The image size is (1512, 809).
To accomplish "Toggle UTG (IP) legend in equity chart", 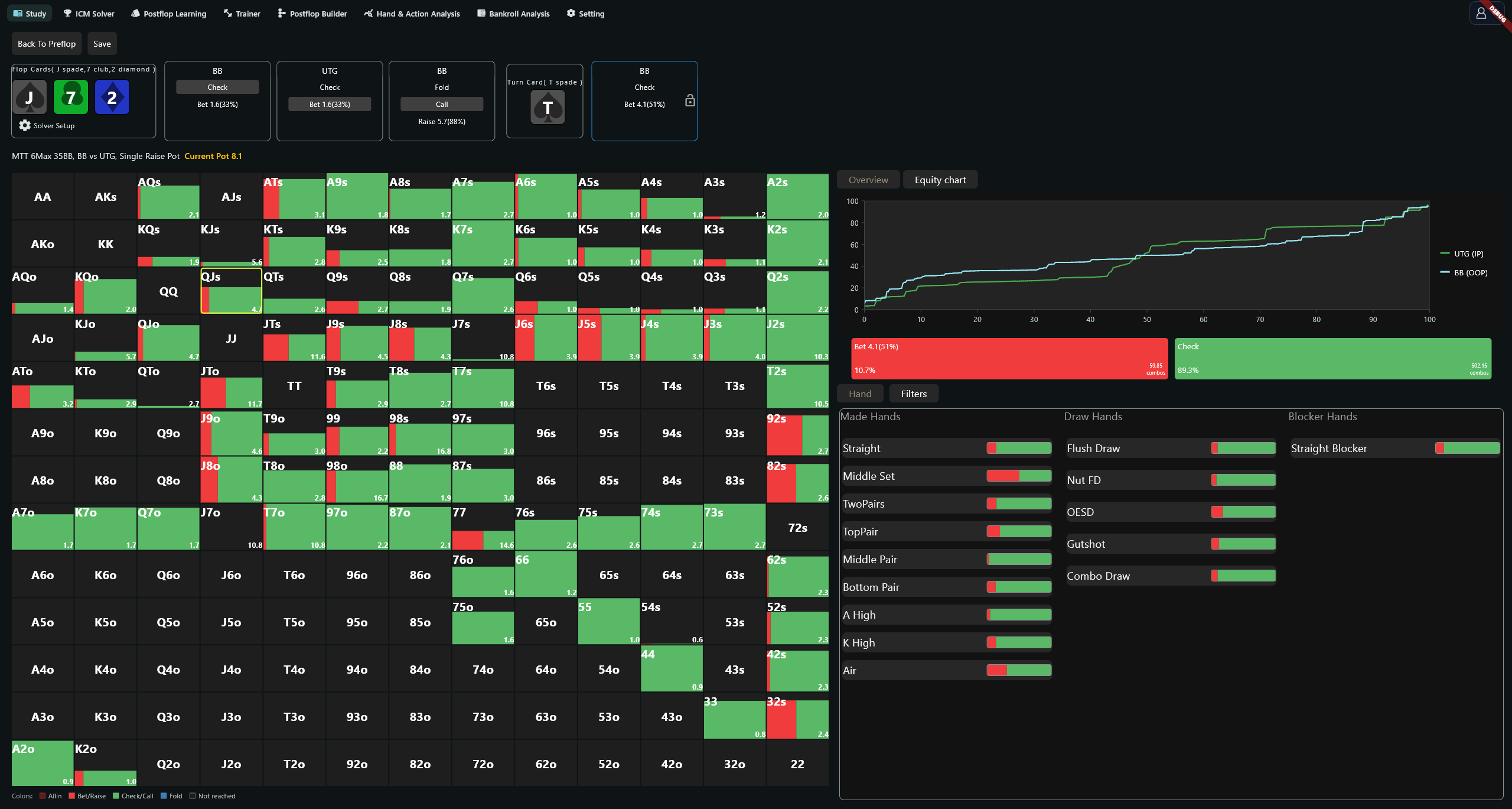I will (x=1462, y=254).
